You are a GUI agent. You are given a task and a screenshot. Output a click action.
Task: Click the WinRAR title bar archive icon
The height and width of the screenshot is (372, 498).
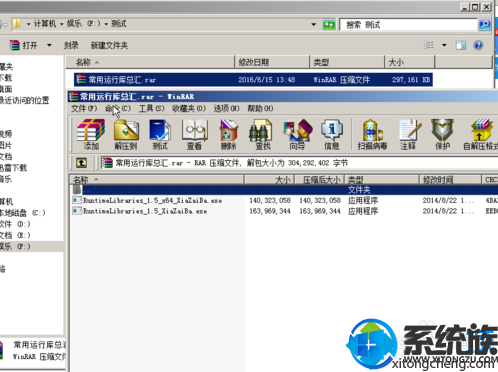(74, 96)
